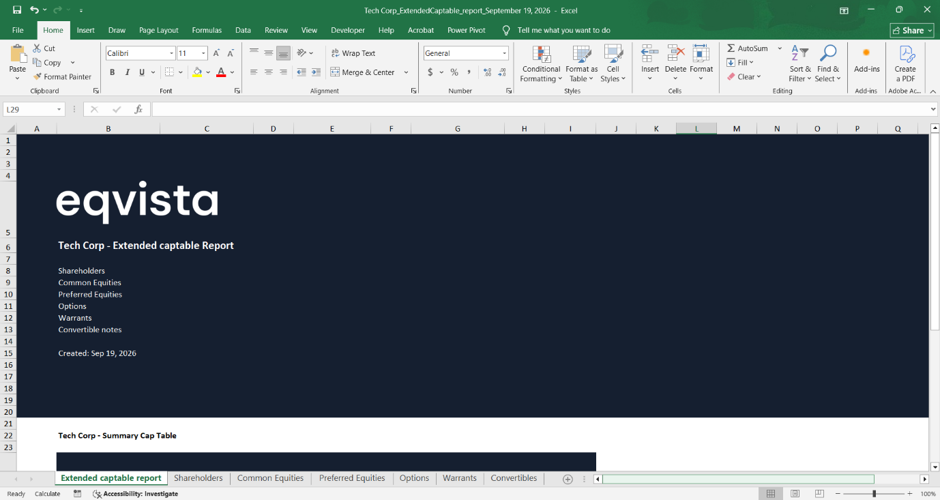The width and height of the screenshot is (940, 500).
Task: Decrease decimal places
Action: tap(502, 72)
